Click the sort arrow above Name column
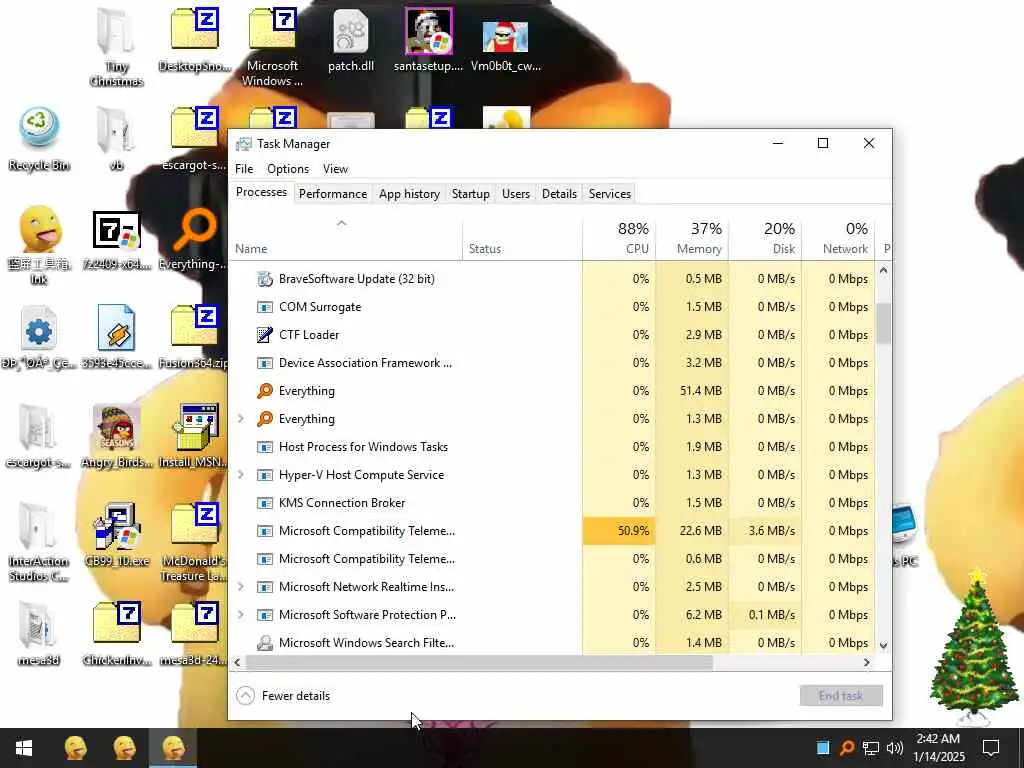 pos(342,223)
